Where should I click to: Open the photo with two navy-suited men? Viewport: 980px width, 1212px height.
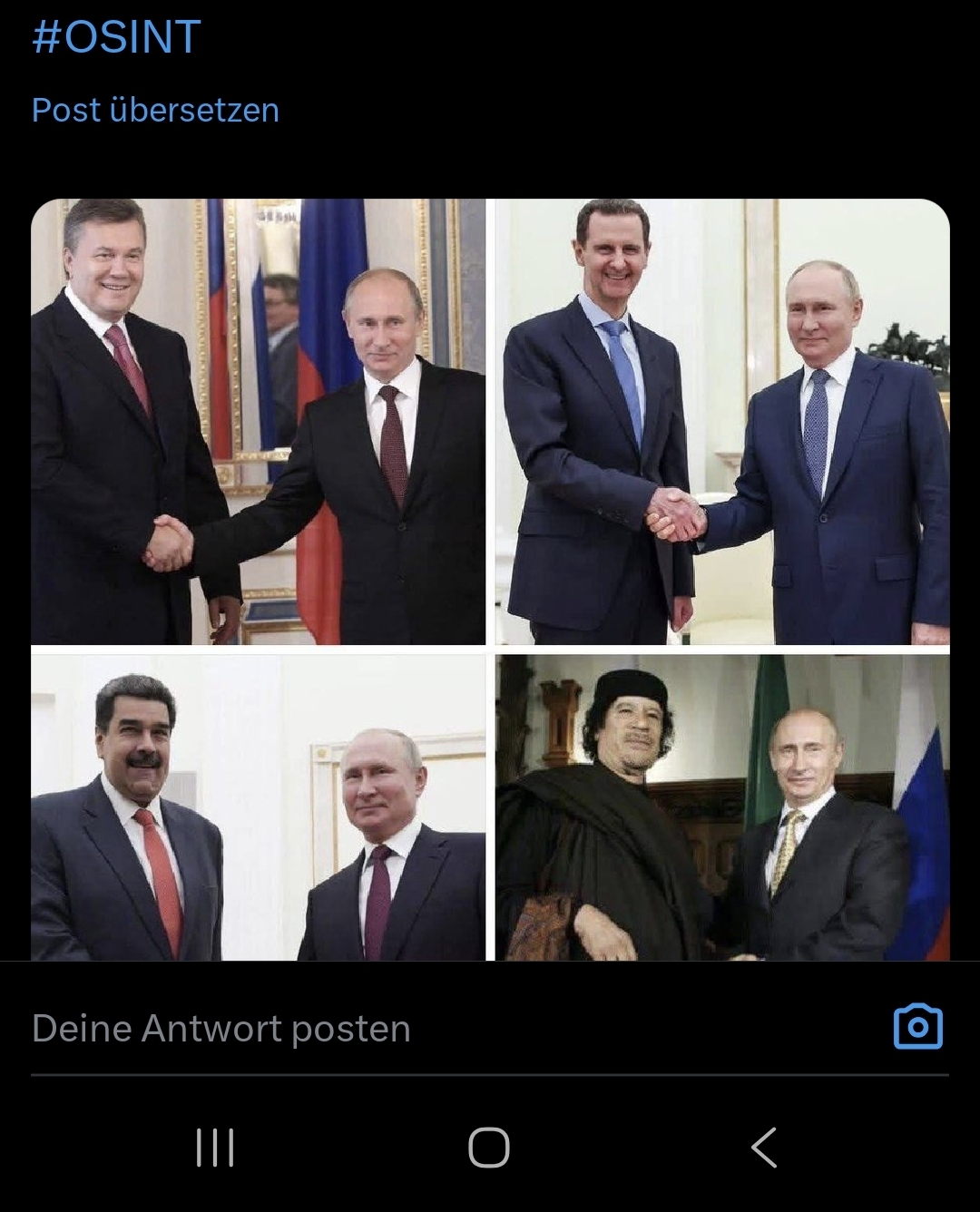722,422
